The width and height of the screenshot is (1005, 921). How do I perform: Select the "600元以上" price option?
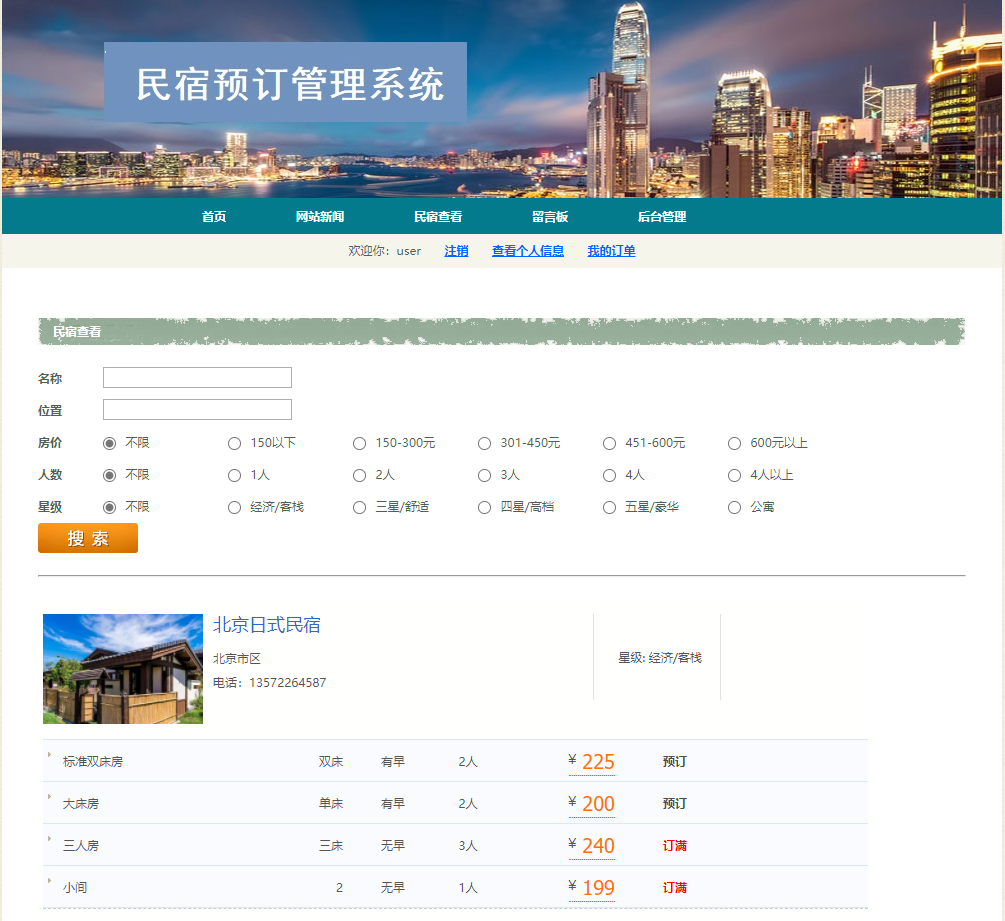tap(734, 443)
